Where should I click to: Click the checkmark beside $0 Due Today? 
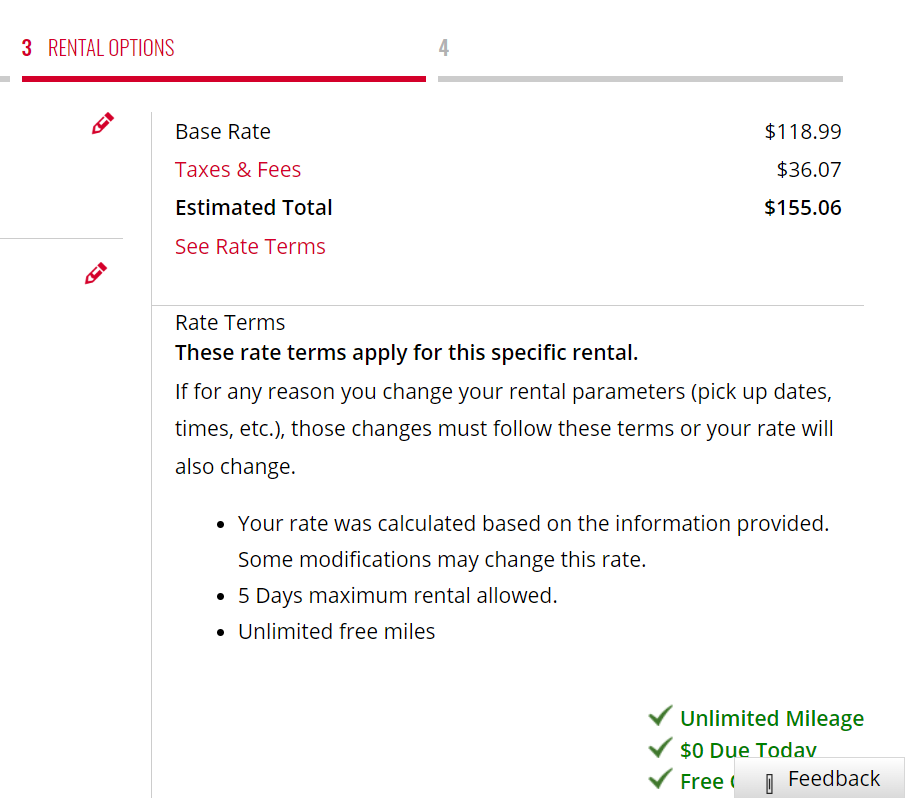coord(660,747)
